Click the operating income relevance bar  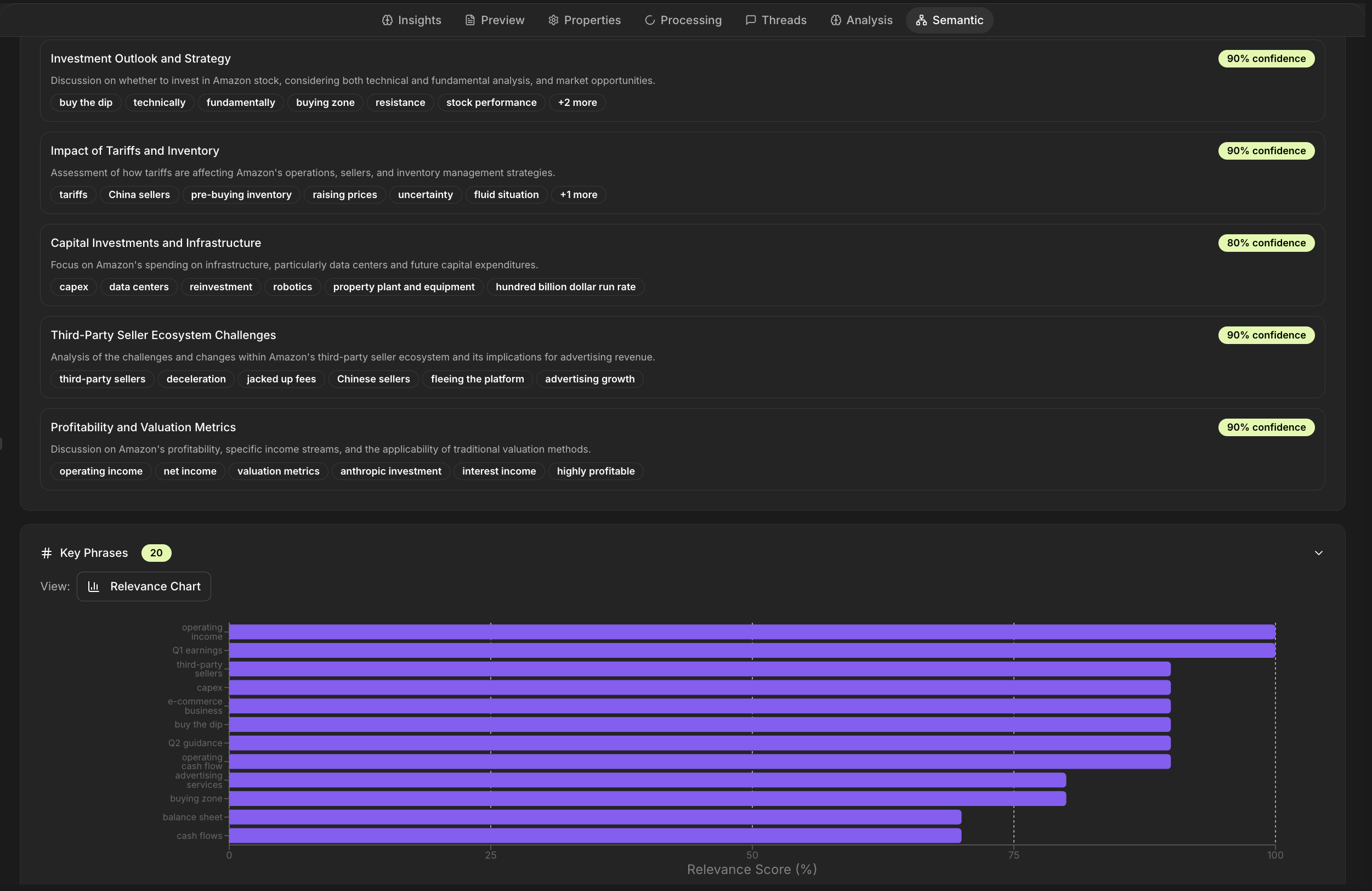click(750, 632)
